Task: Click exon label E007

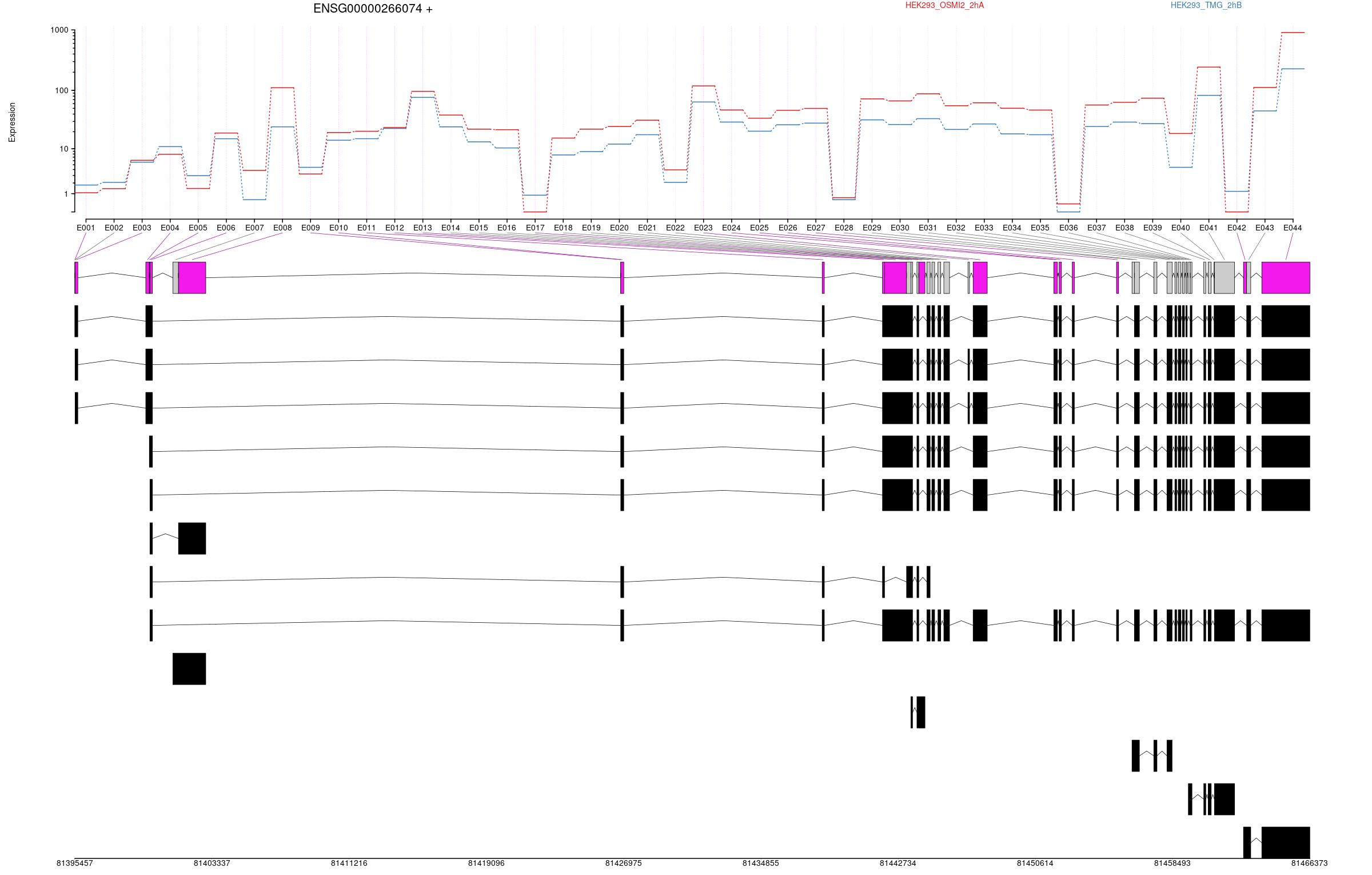Action: pyautogui.click(x=254, y=228)
